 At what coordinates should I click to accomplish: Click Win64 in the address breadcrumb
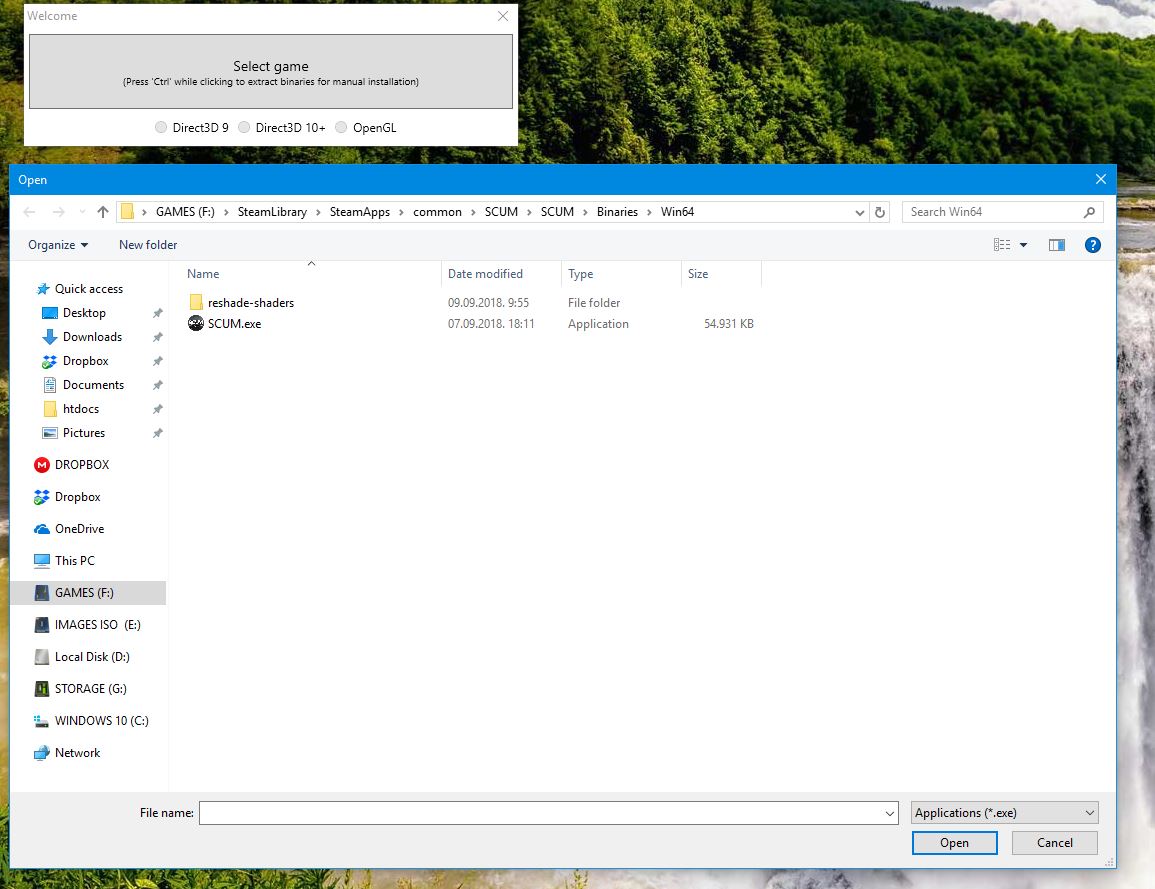tap(677, 212)
